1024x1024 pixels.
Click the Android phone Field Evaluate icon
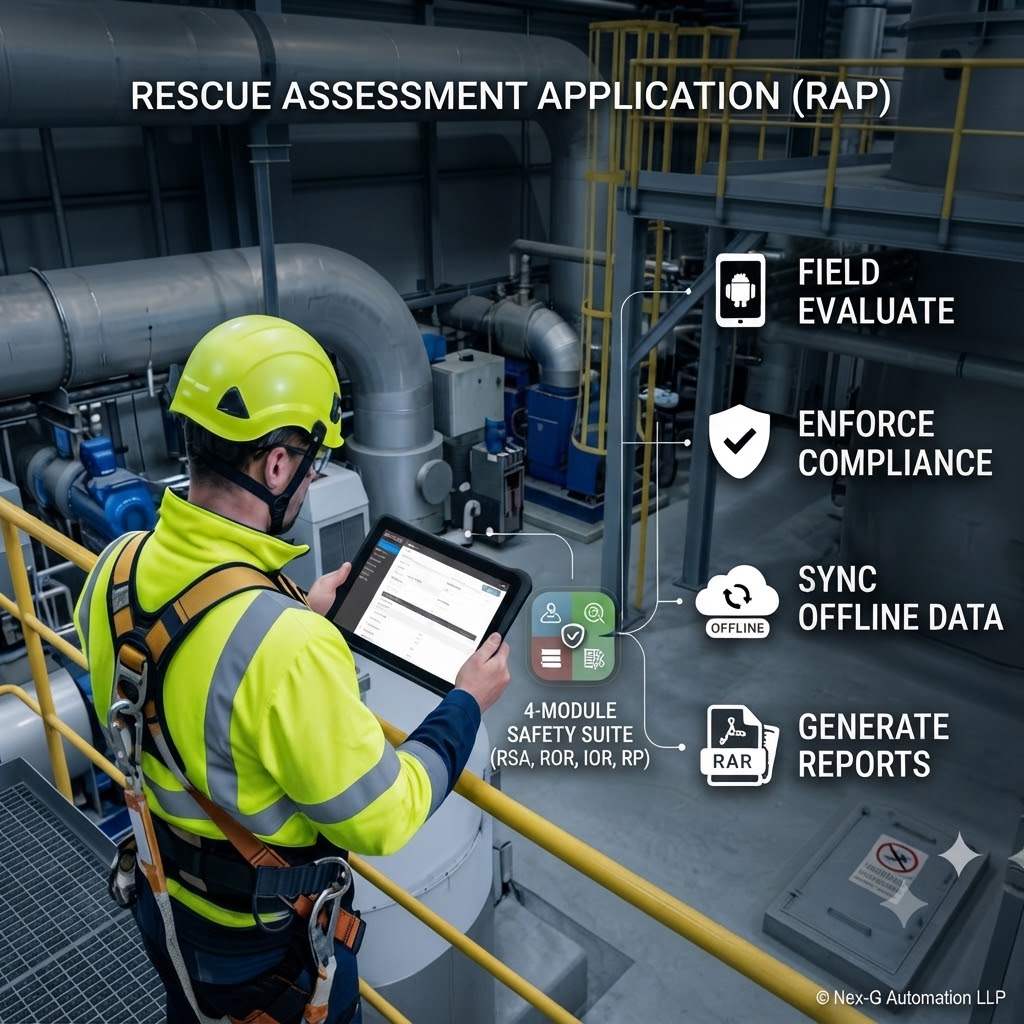pyautogui.click(x=740, y=290)
